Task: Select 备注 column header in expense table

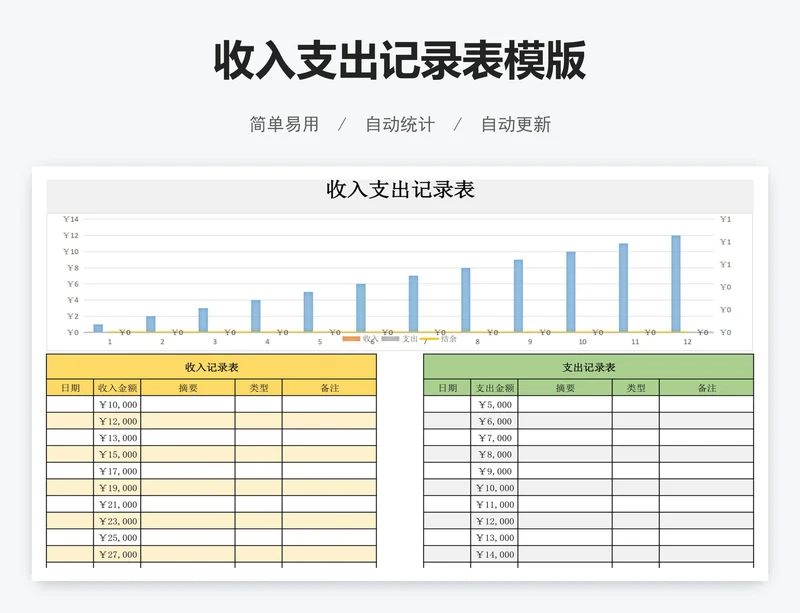Action: (706, 388)
